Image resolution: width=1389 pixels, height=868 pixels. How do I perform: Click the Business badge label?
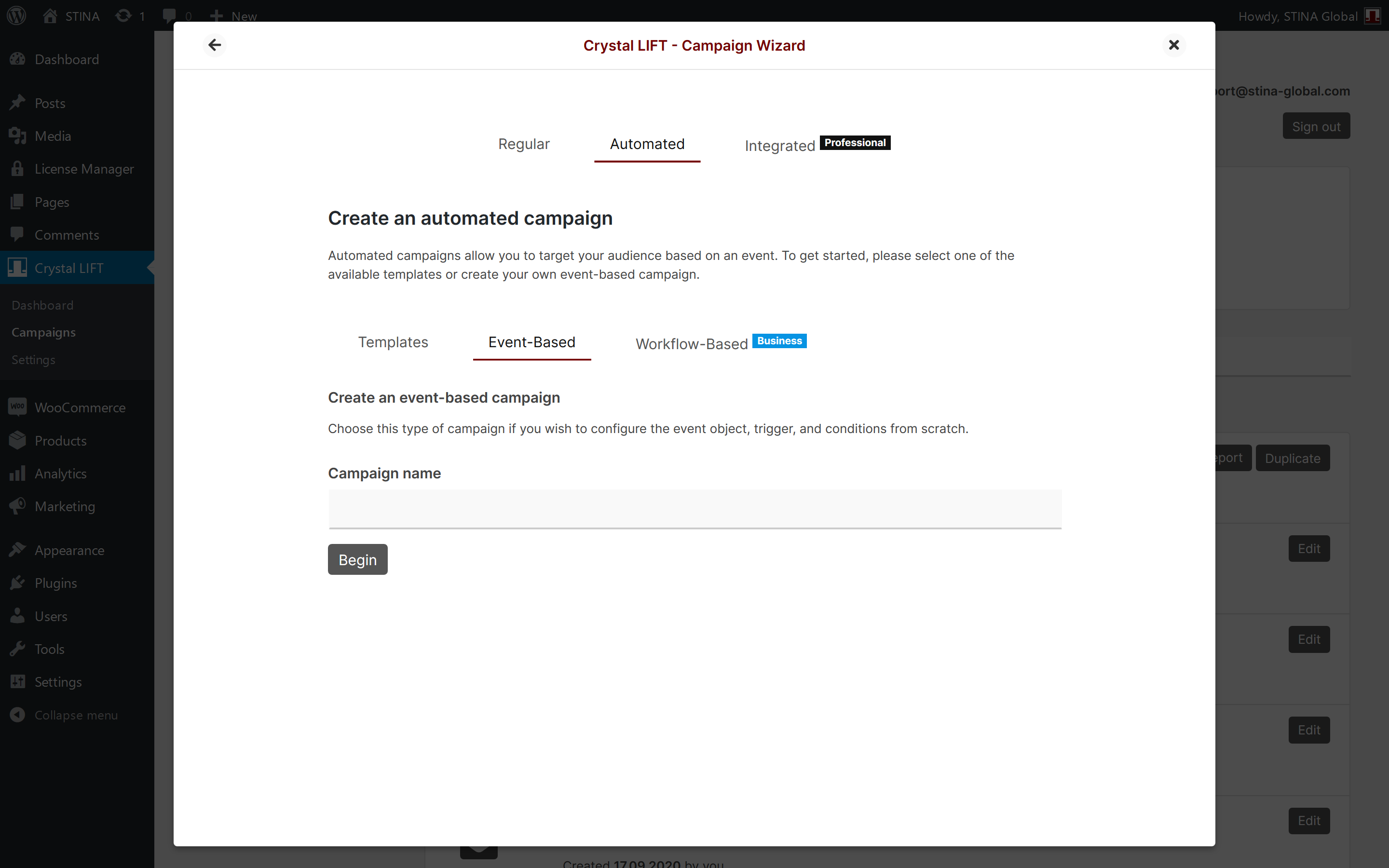[x=779, y=340]
